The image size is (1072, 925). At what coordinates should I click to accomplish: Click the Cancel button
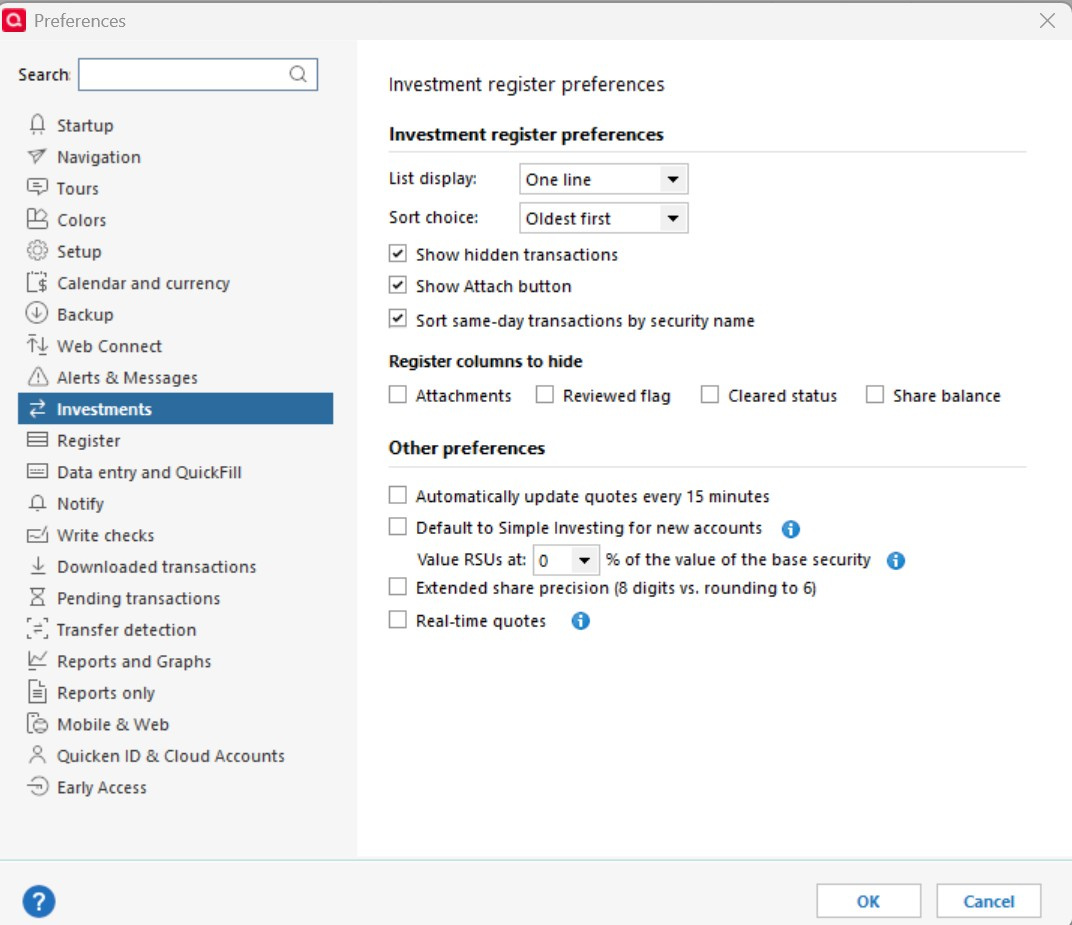point(989,901)
